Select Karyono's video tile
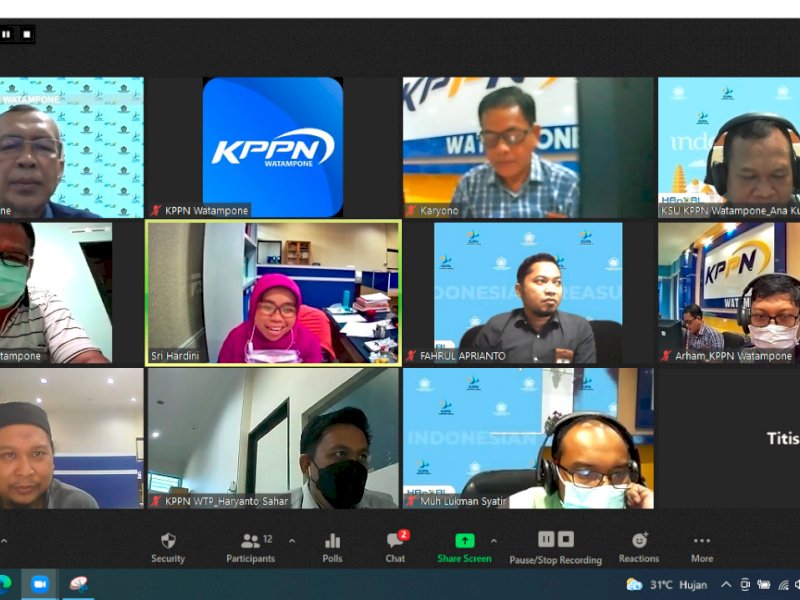Screen dimensions: 800x600 click(528, 147)
